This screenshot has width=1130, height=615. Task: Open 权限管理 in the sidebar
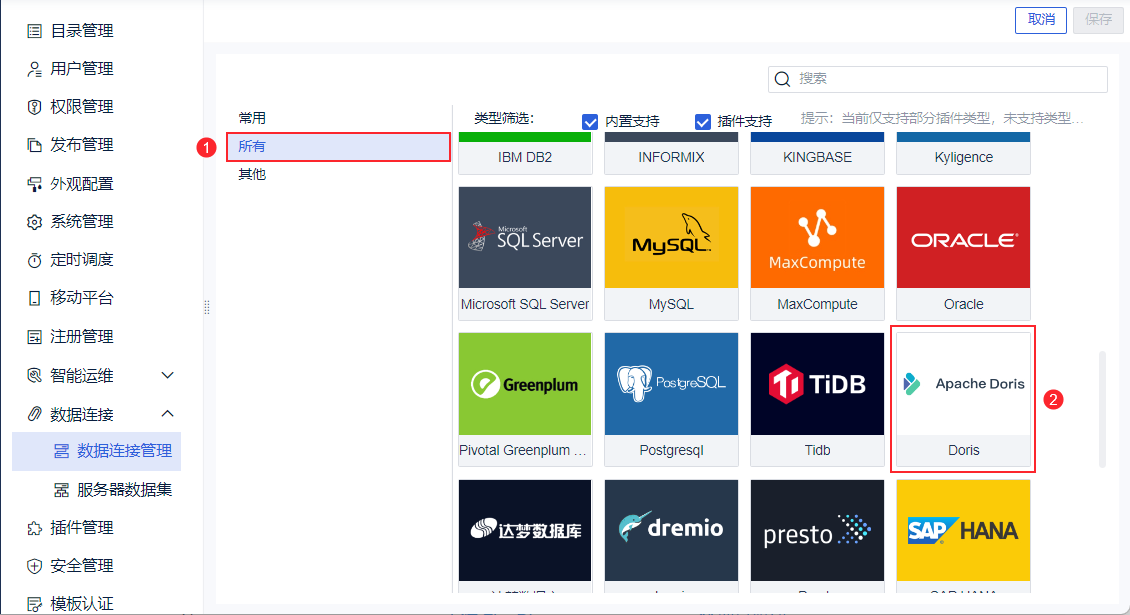click(81, 107)
